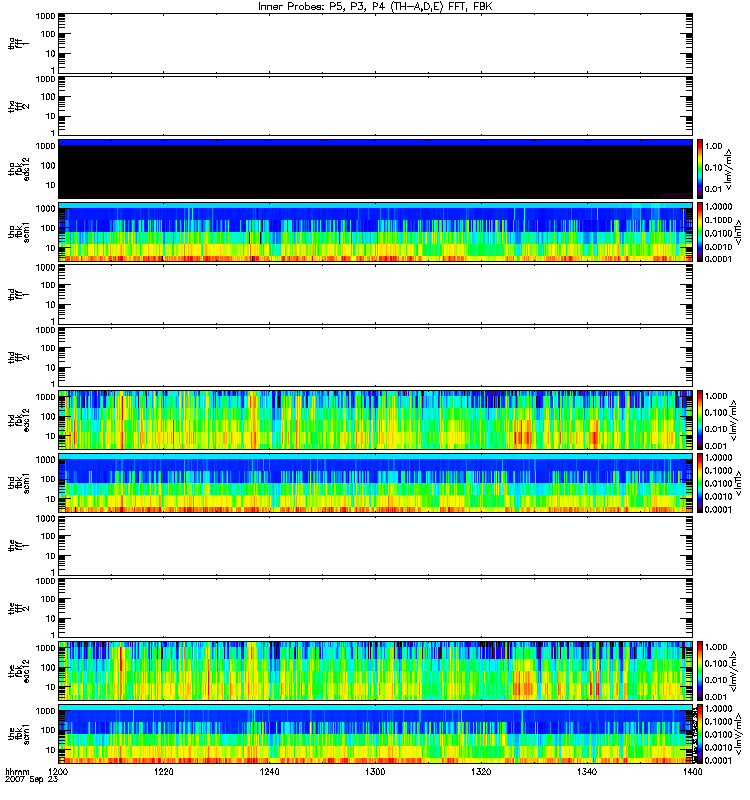Click the 'thd fff 1' y-axis label
750x800 pixels.
[19, 294]
